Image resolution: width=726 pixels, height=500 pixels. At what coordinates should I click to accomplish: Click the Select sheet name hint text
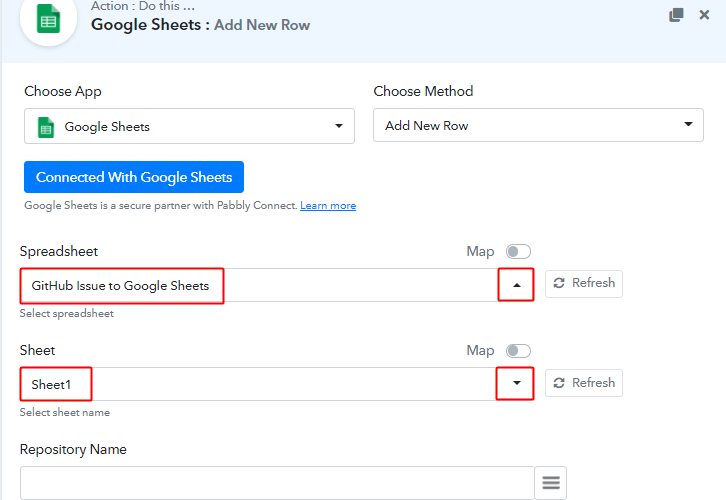tap(65, 412)
